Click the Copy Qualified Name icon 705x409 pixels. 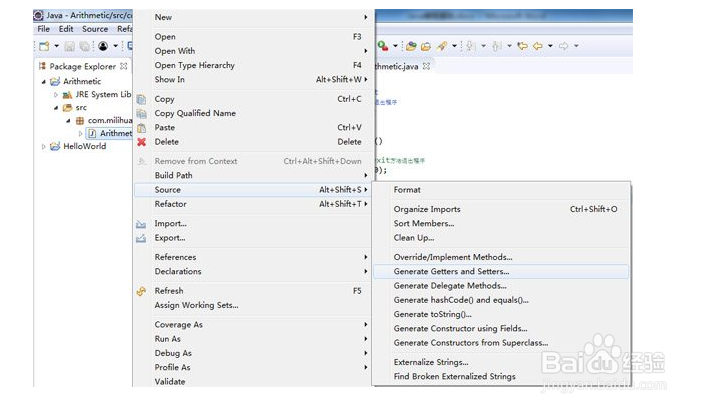[141, 114]
